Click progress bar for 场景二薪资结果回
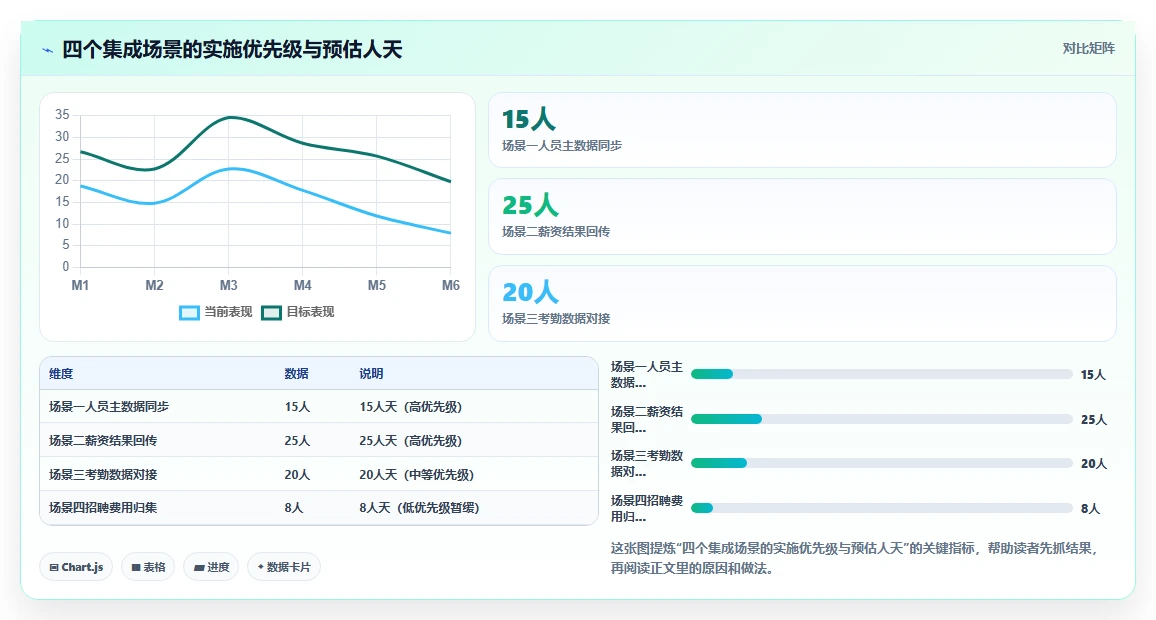 pyautogui.click(x=881, y=419)
